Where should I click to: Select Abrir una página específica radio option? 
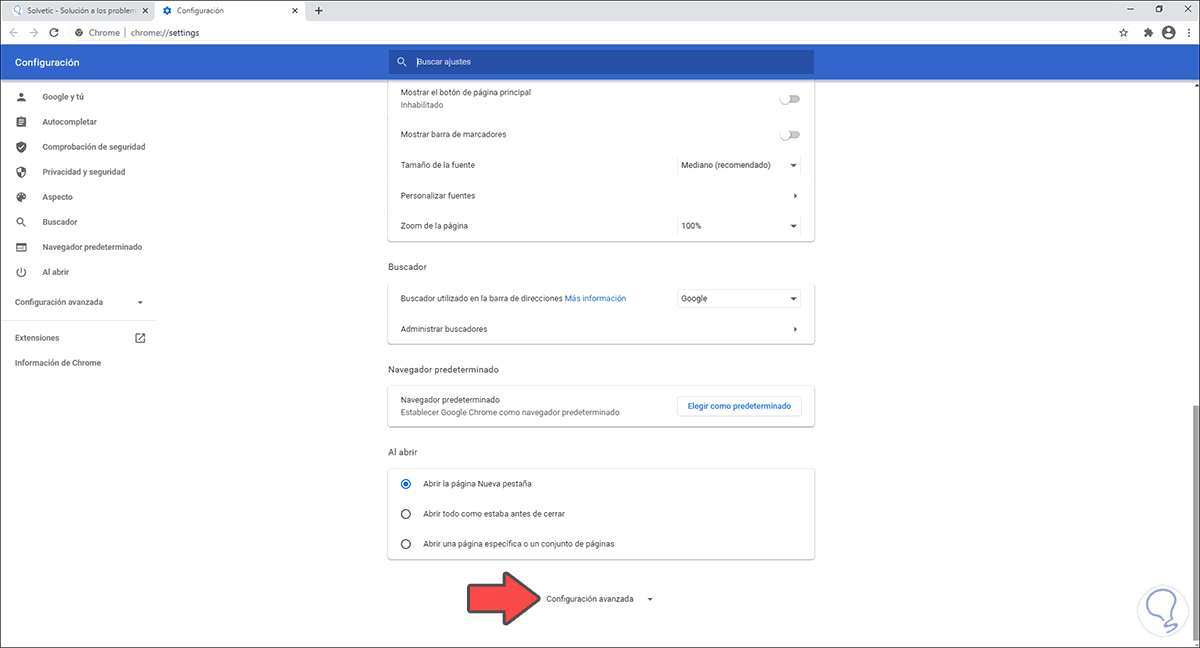pos(405,544)
